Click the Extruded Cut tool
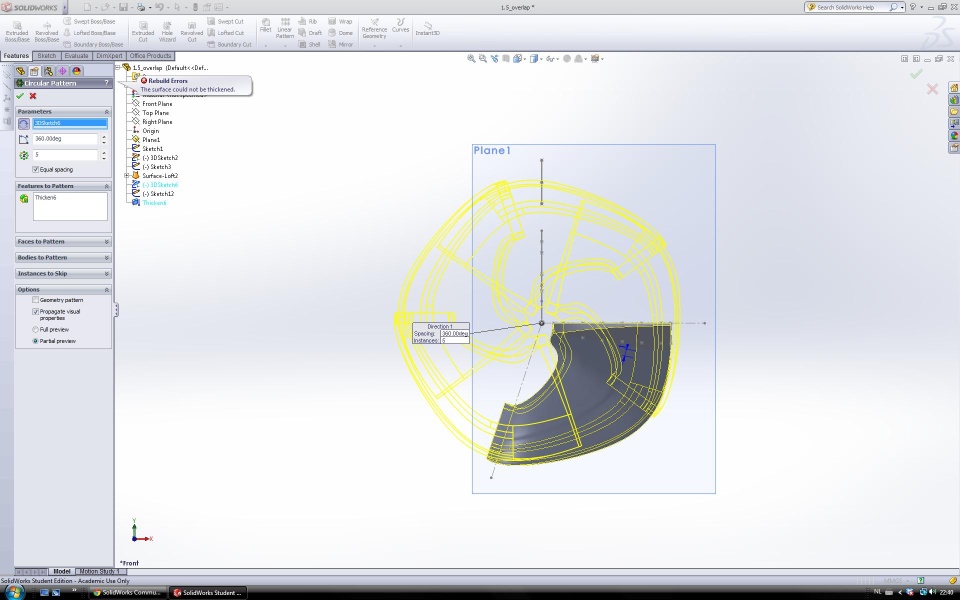The width and height of the screenshot is (960, 600). click(143, 32)
